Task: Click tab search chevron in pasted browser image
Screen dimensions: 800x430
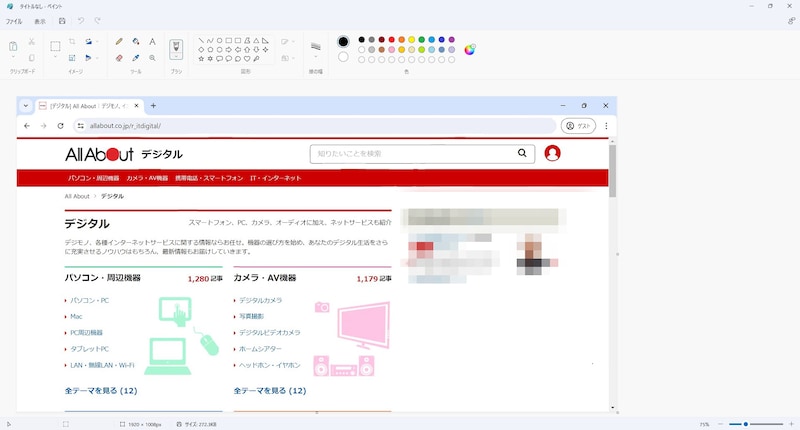Action: (x=26, y=106)
